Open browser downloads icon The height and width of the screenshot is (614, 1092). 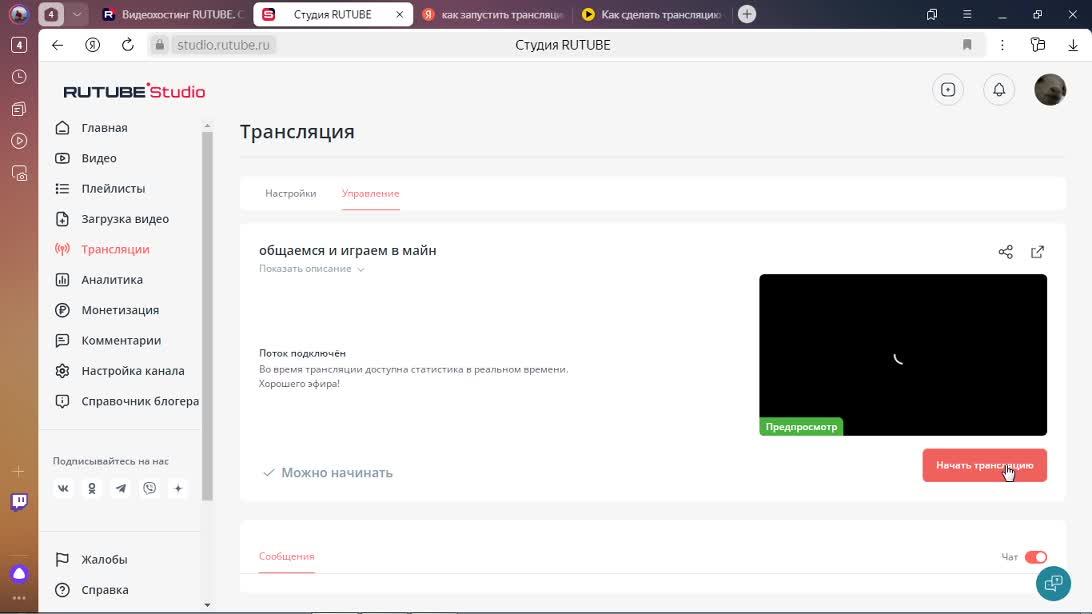(1073, 45)
